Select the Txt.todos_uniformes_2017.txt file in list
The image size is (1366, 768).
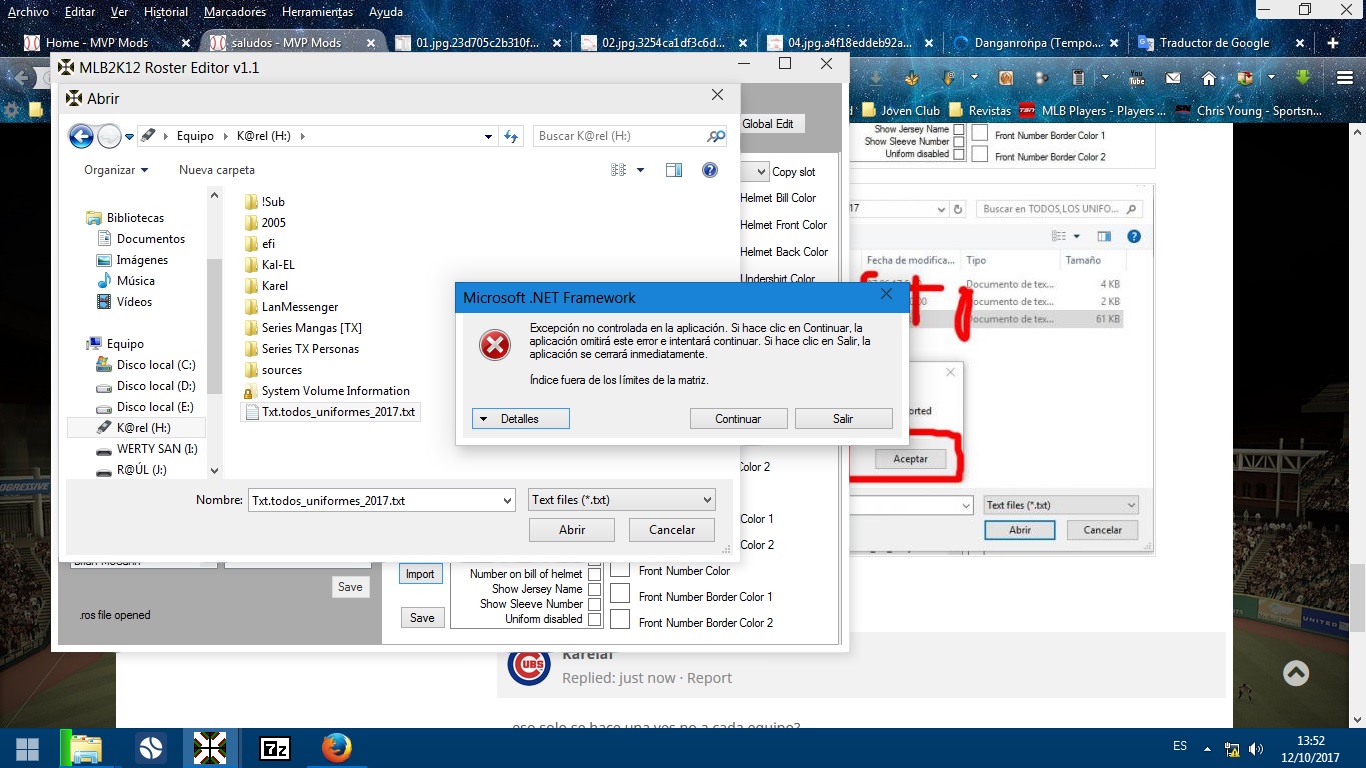[x=332, y=412]
